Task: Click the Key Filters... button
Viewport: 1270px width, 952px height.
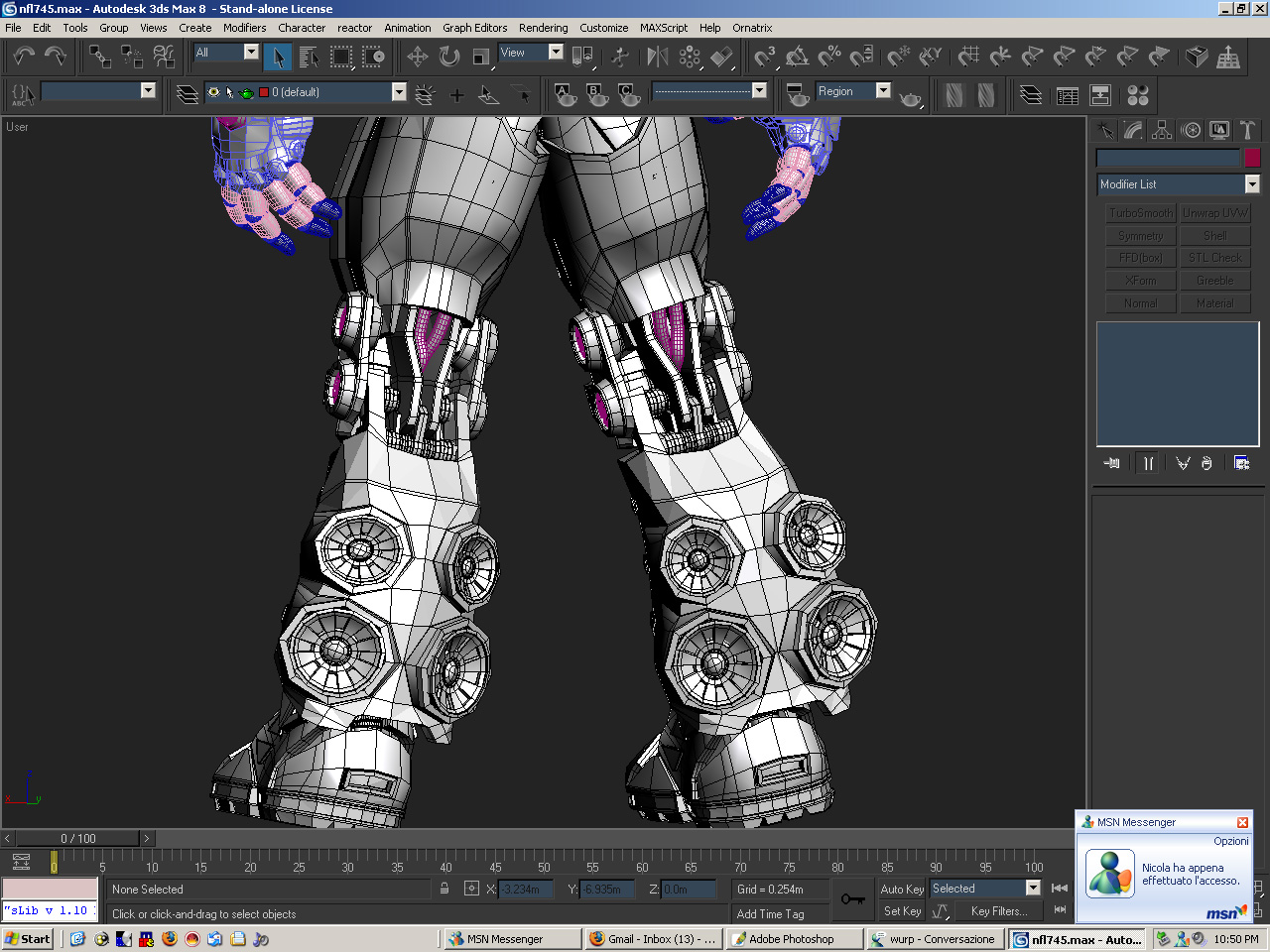Action: coord(998,911)
